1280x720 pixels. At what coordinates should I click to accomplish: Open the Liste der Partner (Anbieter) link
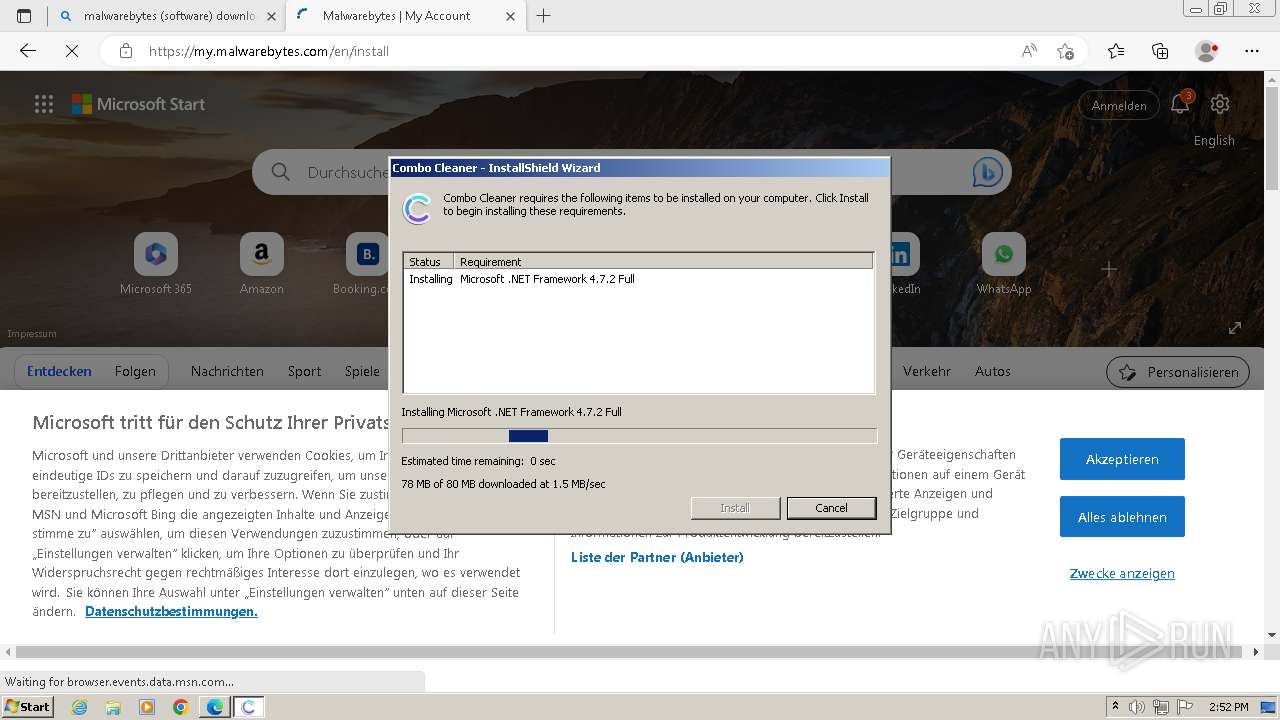657,557
